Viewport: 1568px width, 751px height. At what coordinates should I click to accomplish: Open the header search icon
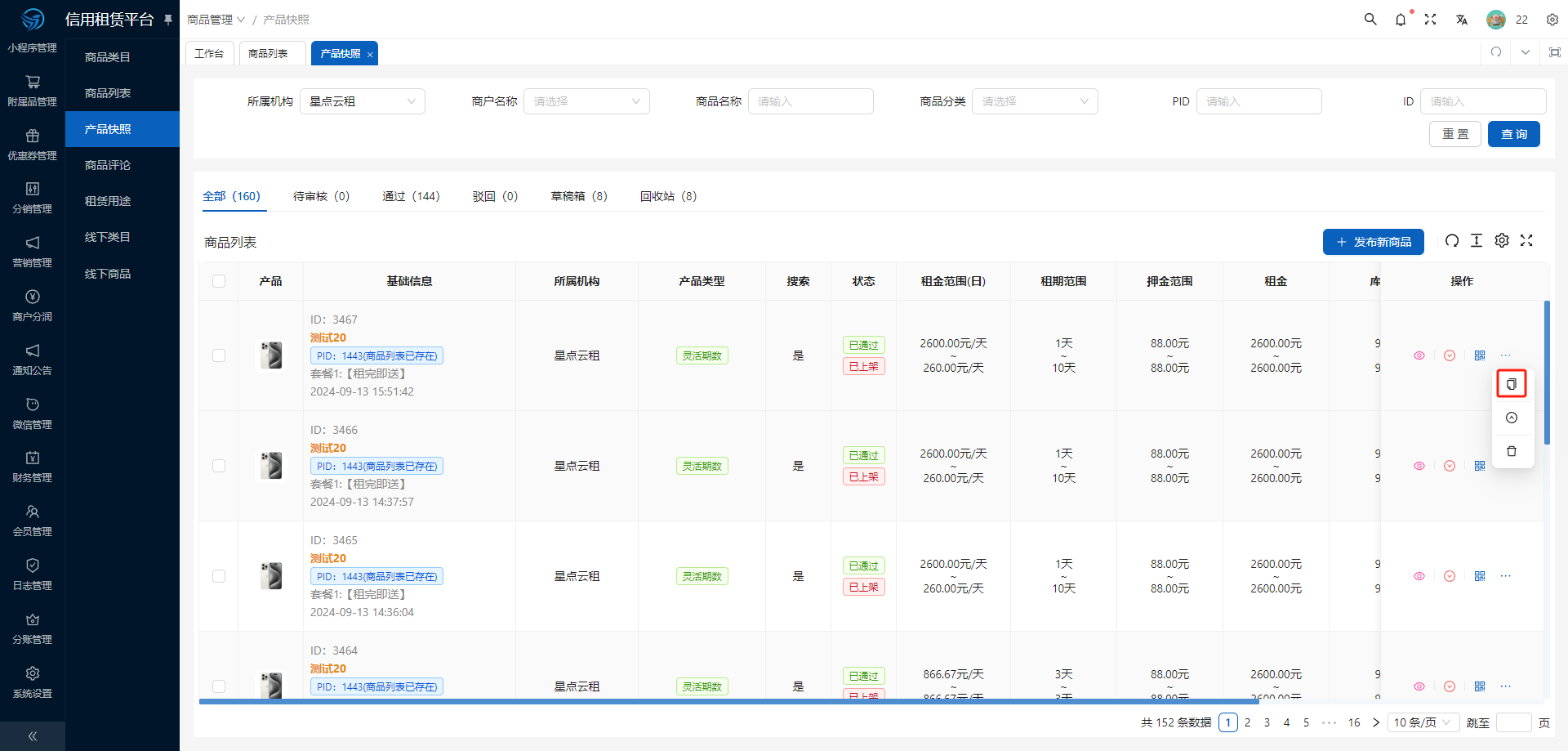point(1370,19)
